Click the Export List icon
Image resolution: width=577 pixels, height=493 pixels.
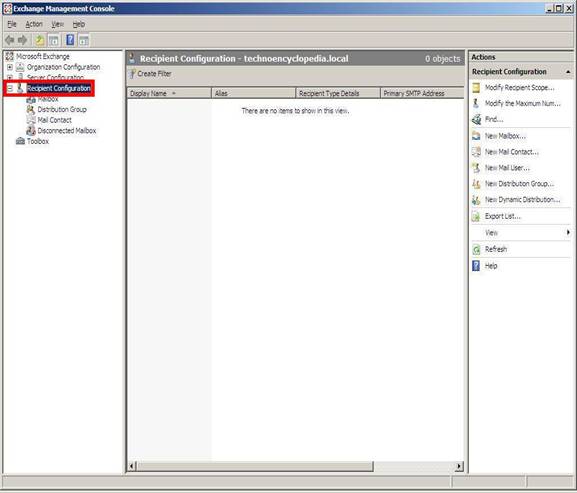coord(476,216)
